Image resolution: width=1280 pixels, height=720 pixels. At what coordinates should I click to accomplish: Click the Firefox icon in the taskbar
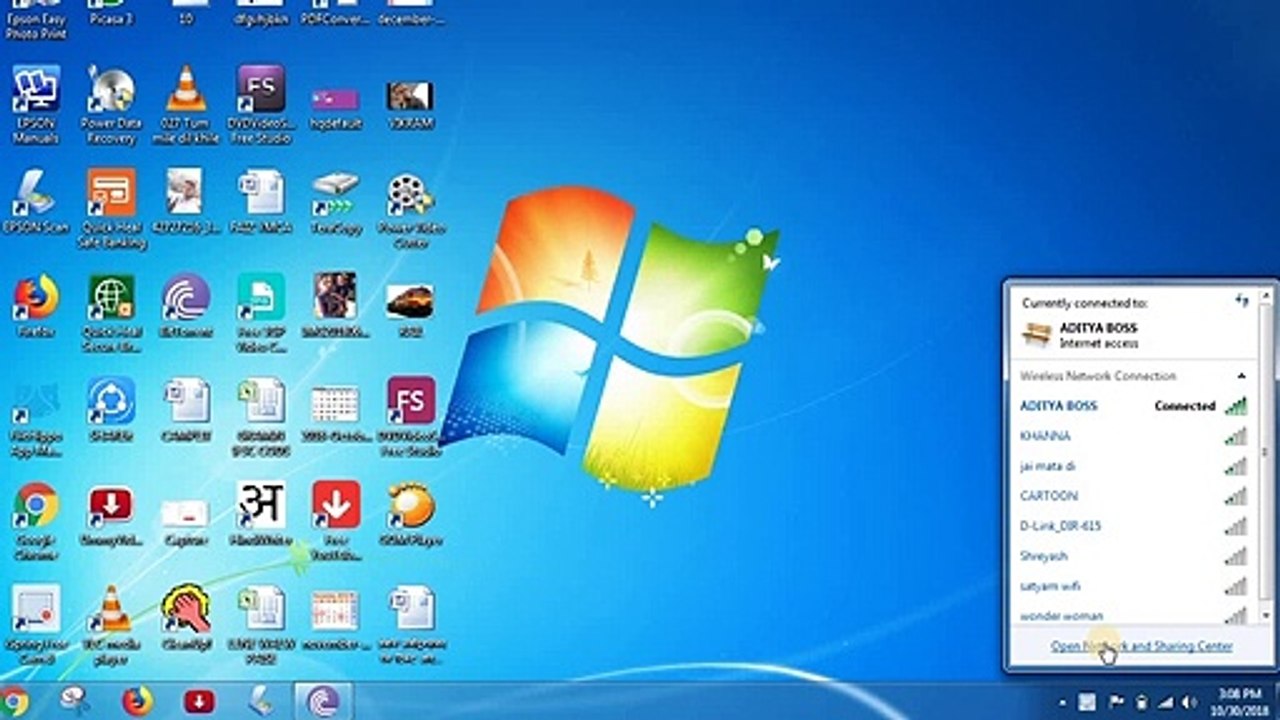(x=137, y=701)
